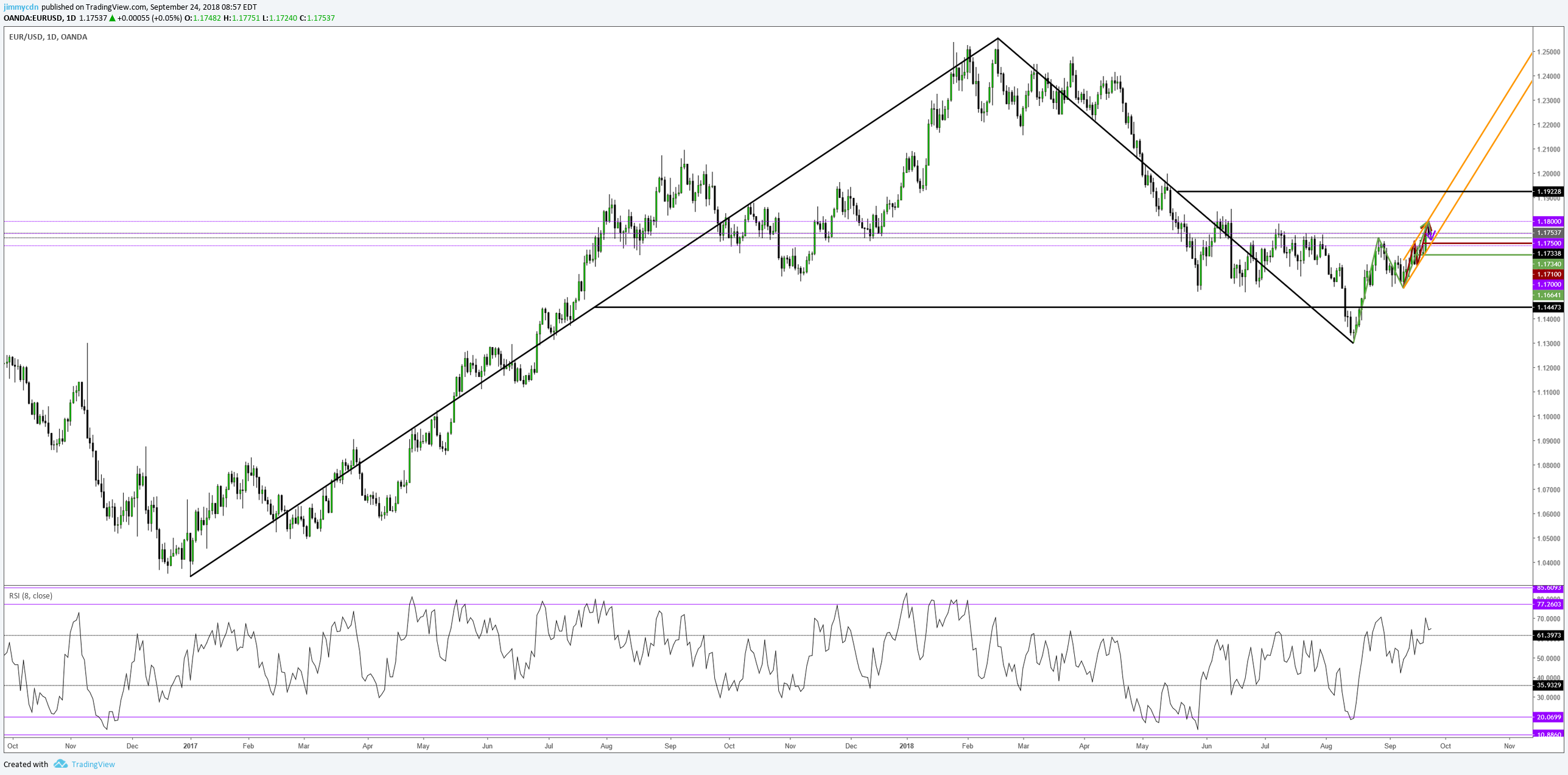Screen dimensions: 1568x775
Task: Select the purple 1.17500 price label
Action: 1548,243
